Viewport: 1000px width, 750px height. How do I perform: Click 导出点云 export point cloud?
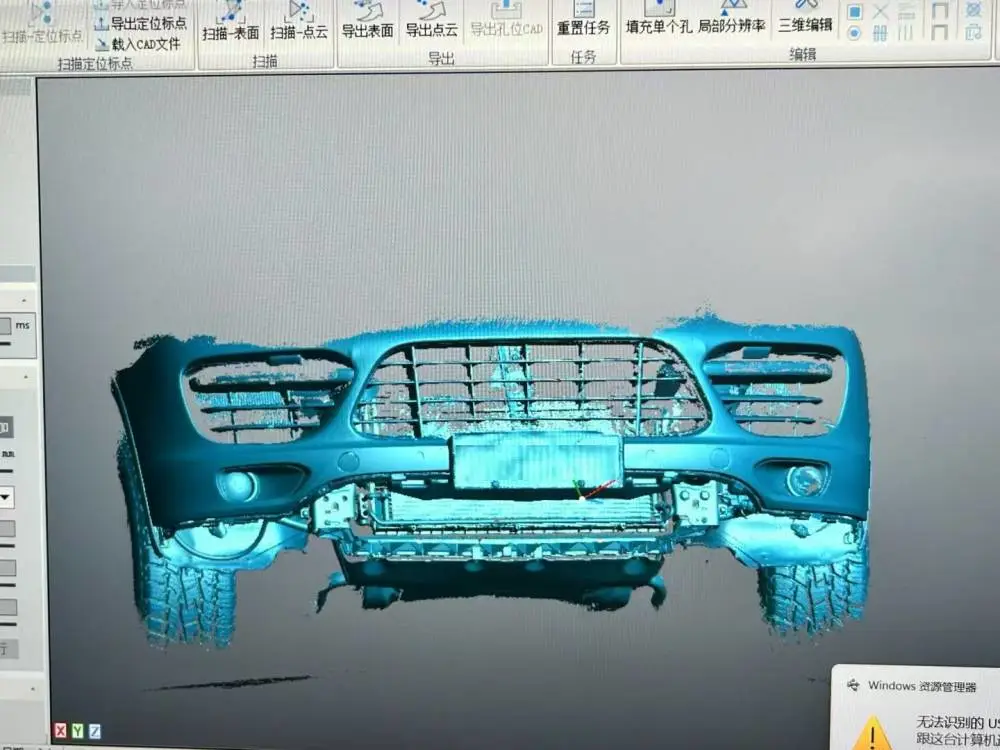click(432, 21)
